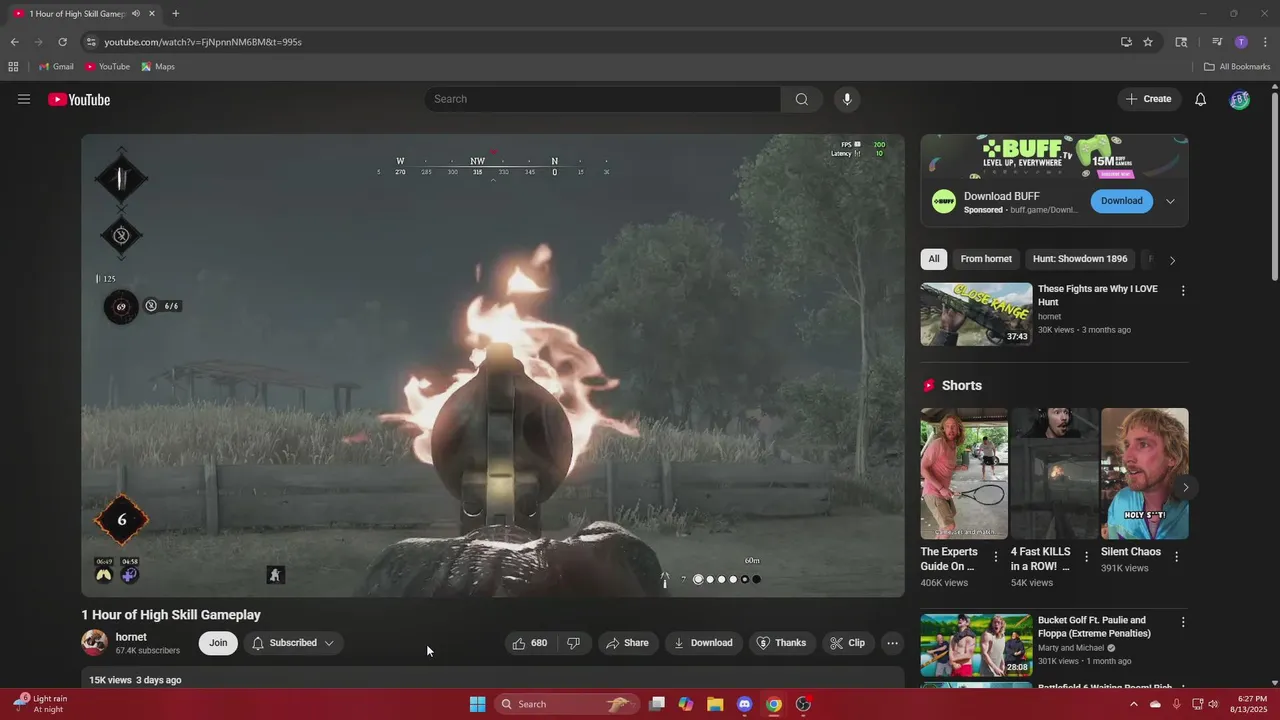Open a new browser tab
Viewport: 1280px width, 720px height.
176,14
